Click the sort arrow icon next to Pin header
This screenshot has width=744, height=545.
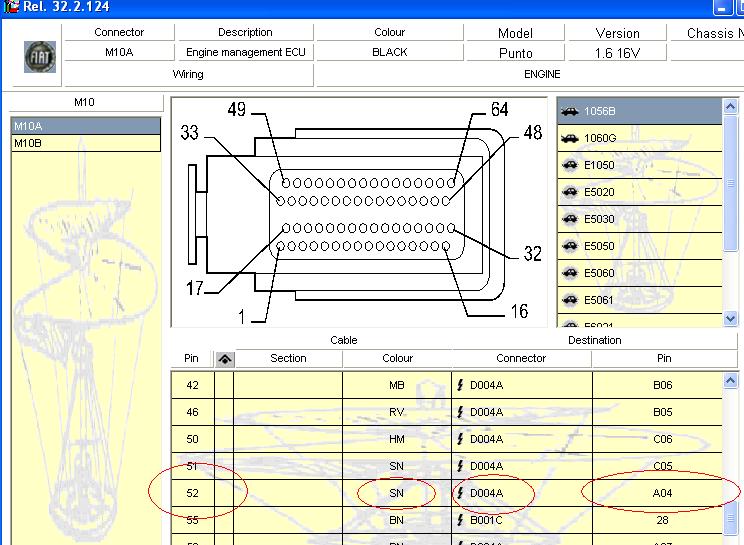pyautogui.click(x=225, y=360)
